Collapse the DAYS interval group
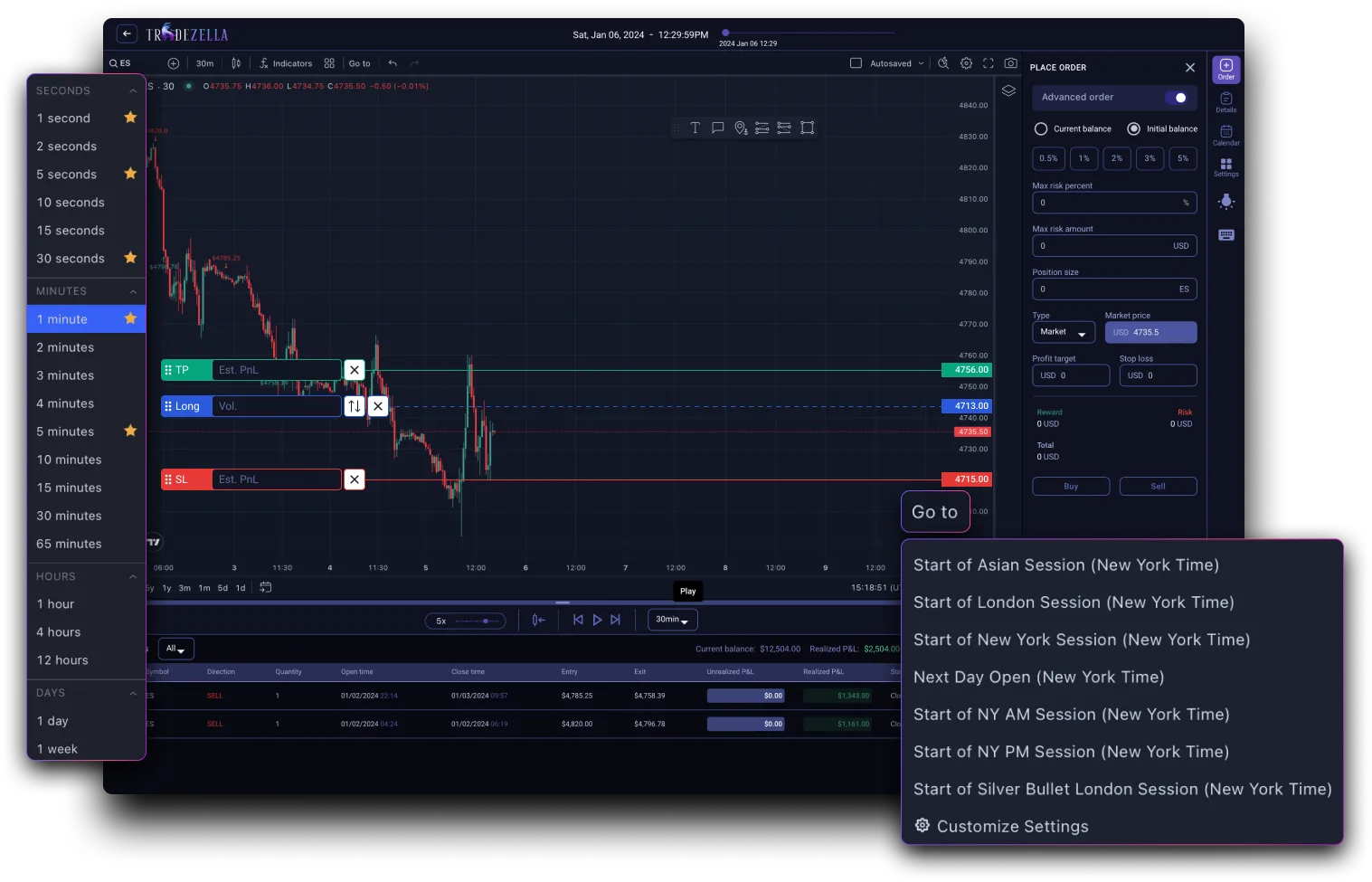Image resolution: width=1372 pixels, height=882 pixels. (x=133, y=694)
